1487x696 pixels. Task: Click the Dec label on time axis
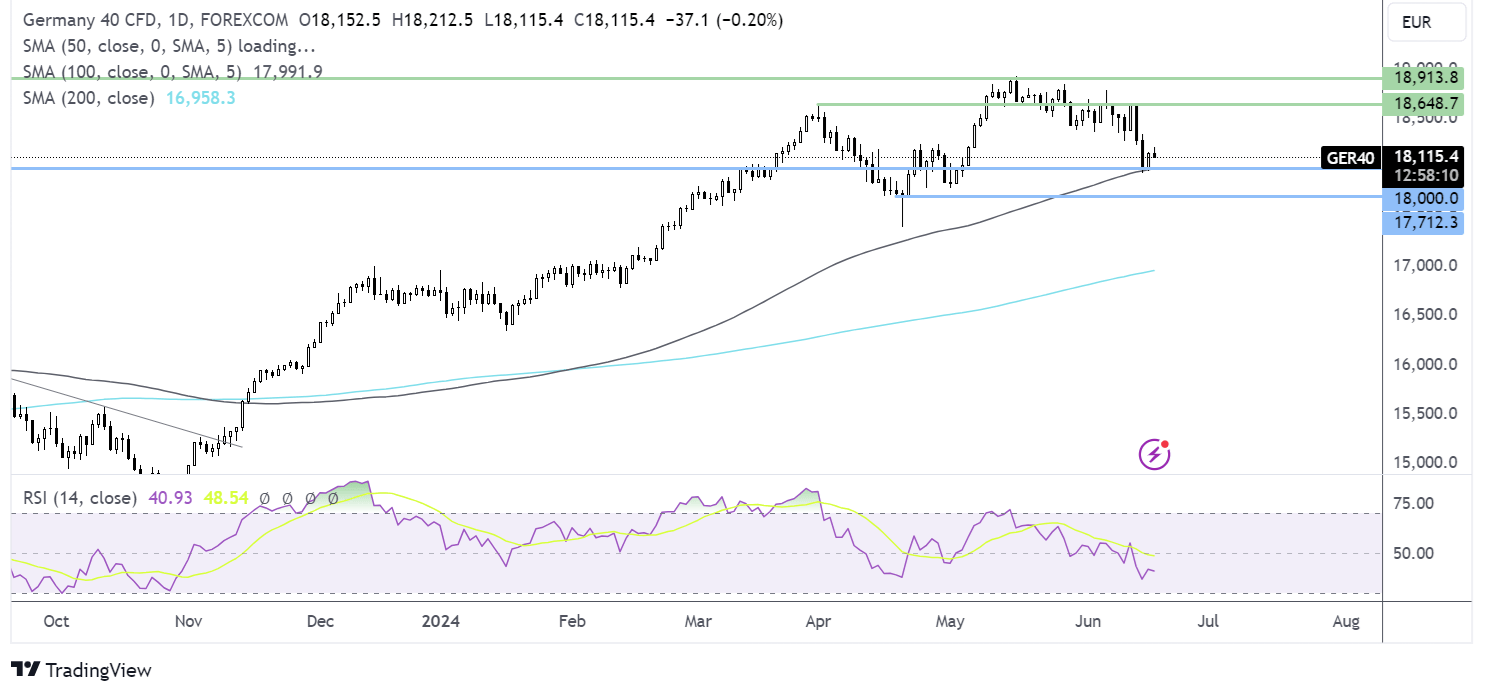point(319,621)
